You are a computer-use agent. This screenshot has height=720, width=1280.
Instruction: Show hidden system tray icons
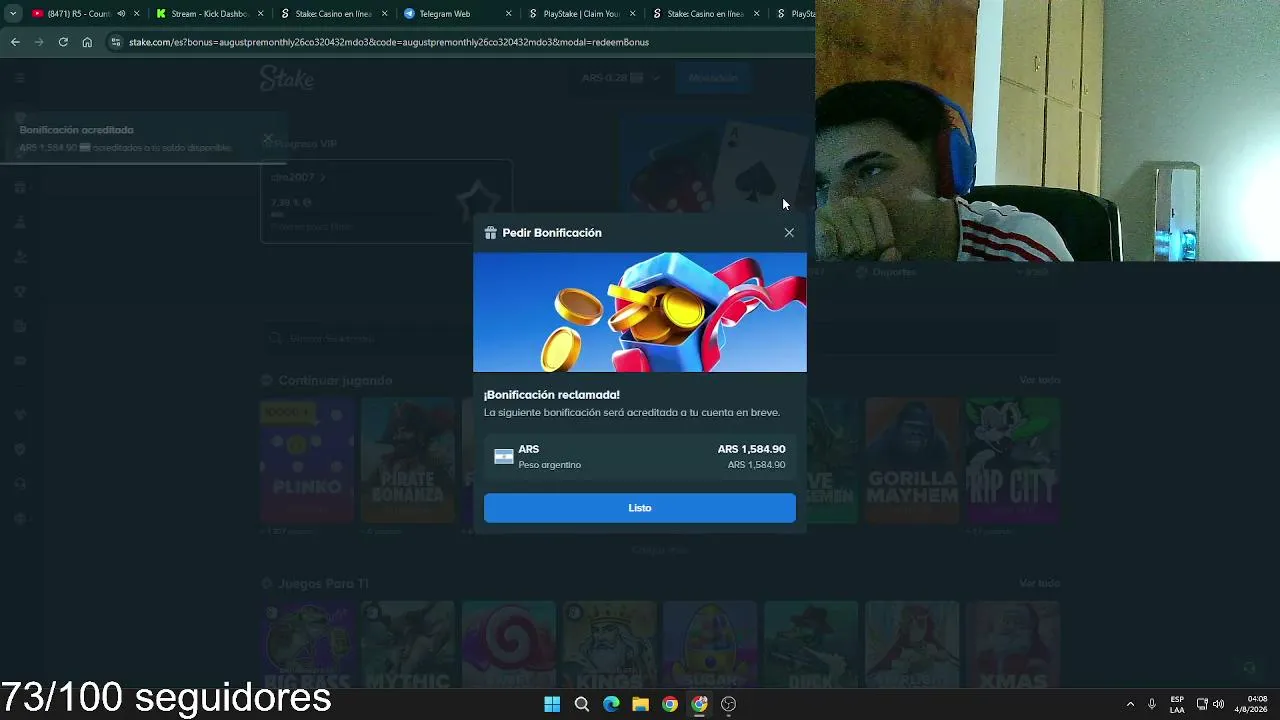coord(1130,704)
